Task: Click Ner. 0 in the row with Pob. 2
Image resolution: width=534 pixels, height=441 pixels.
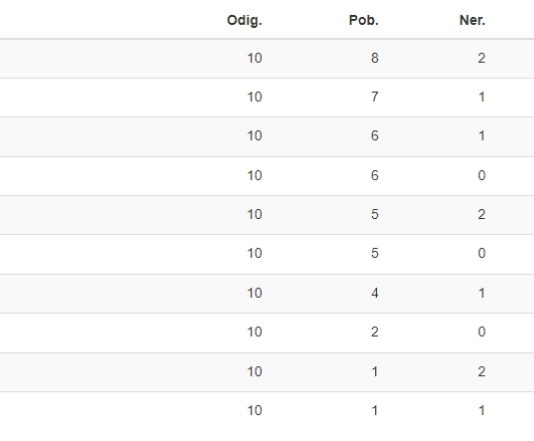Action: click(481, 332)
